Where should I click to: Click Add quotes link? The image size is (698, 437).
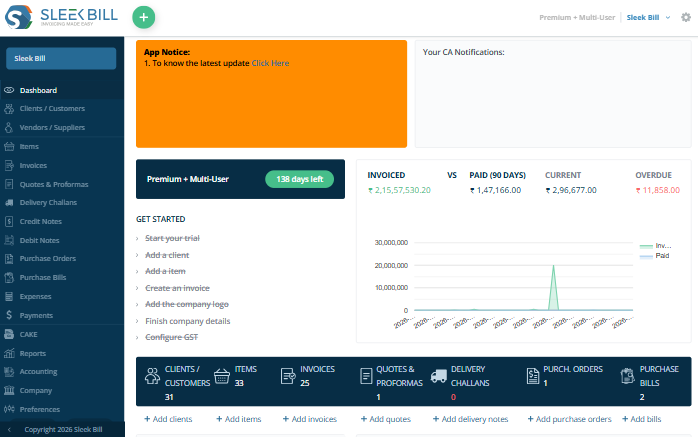(x=386, y=419)
